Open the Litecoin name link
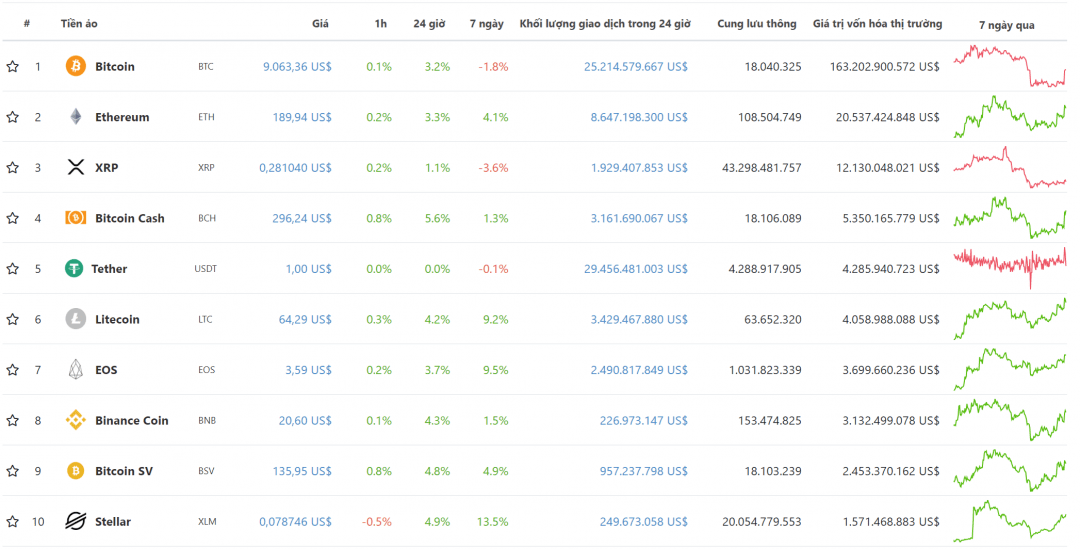1080x549 pixels. point(117,319)
